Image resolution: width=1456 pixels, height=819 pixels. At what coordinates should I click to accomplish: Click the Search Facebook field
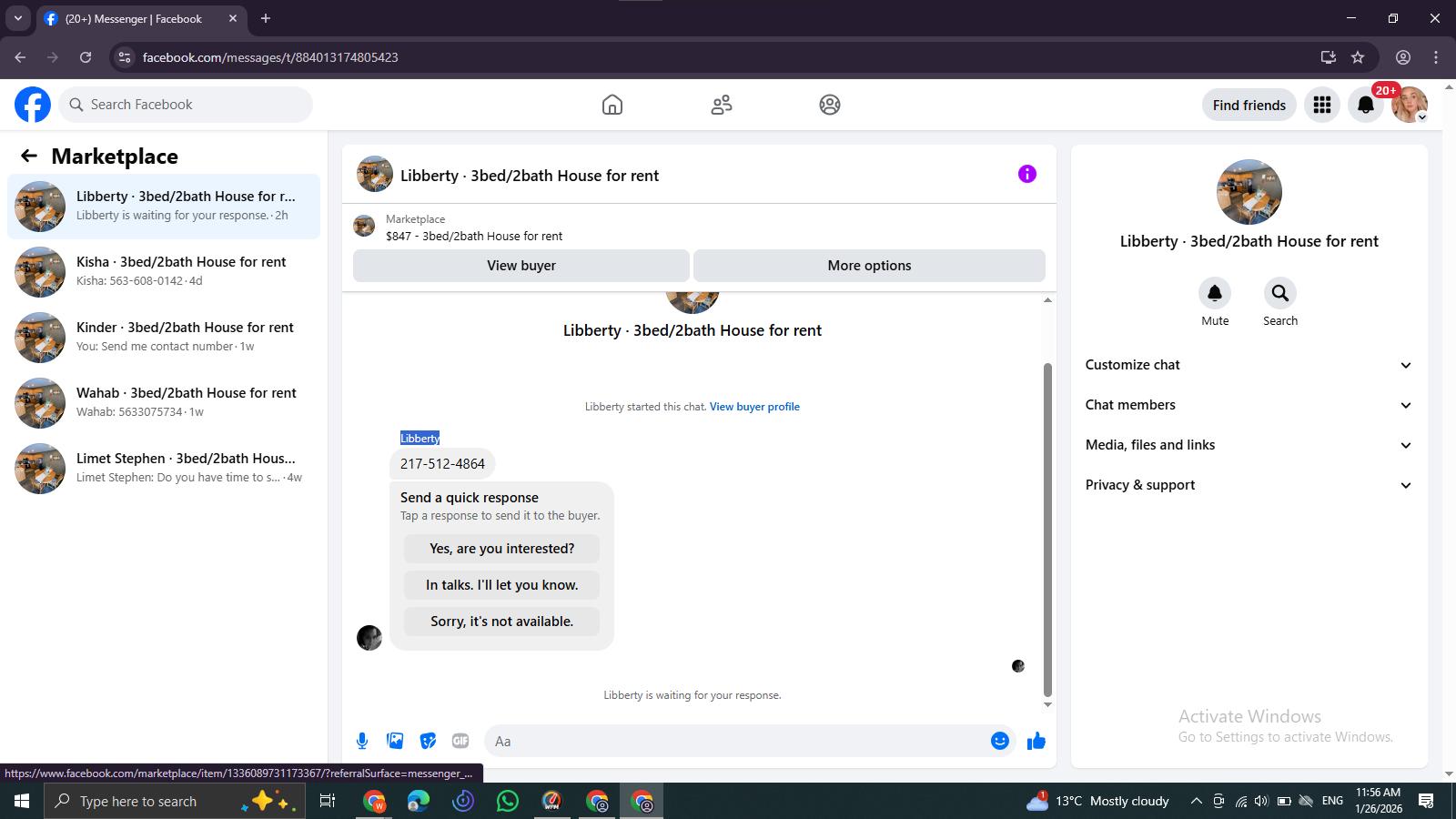186,105
